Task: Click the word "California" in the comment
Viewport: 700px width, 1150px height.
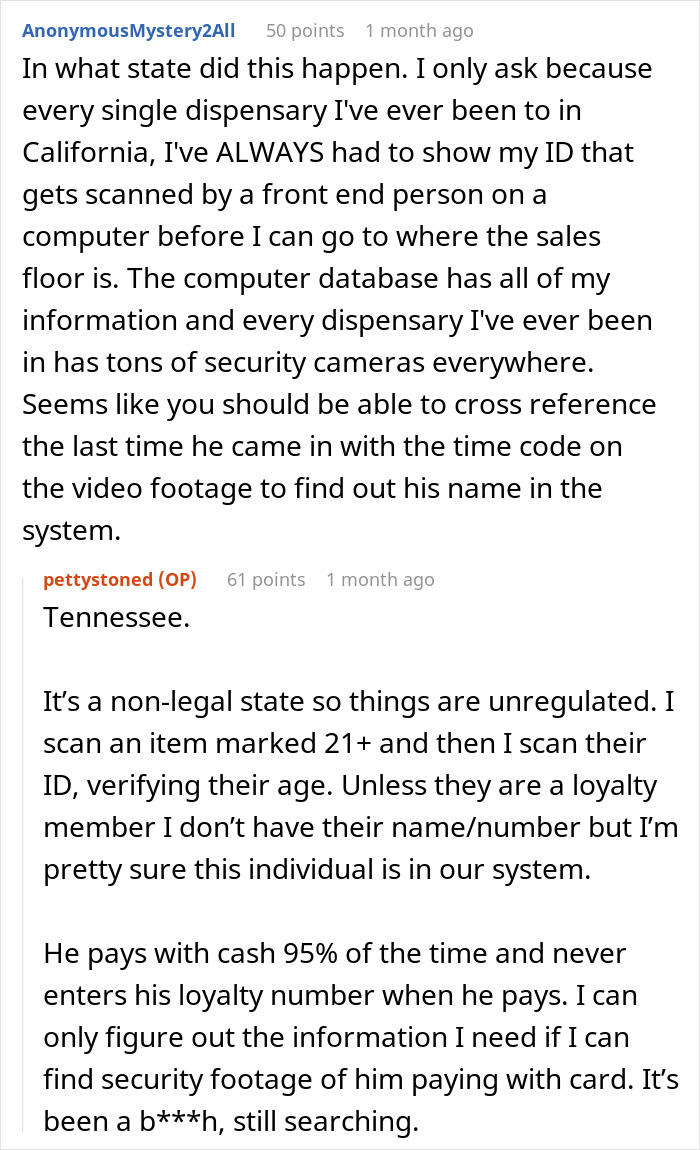Action: click(x=89, y=153)
